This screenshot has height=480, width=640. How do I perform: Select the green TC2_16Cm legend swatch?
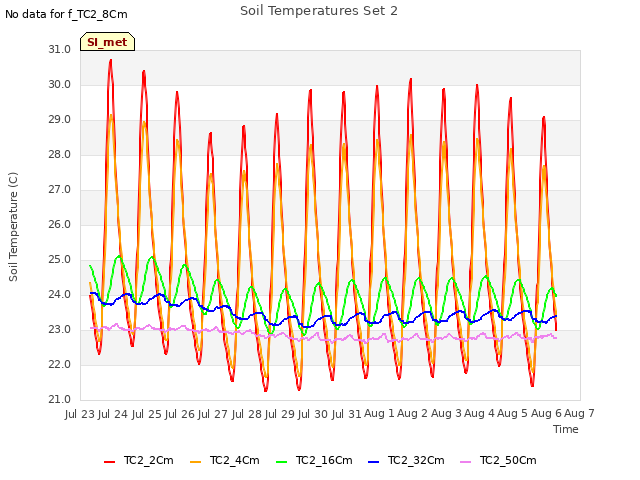coord(282,461)
